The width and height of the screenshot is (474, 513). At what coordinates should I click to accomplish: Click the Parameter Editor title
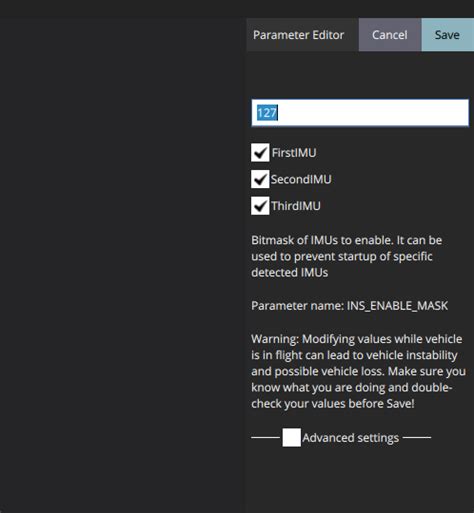(298, 35)
